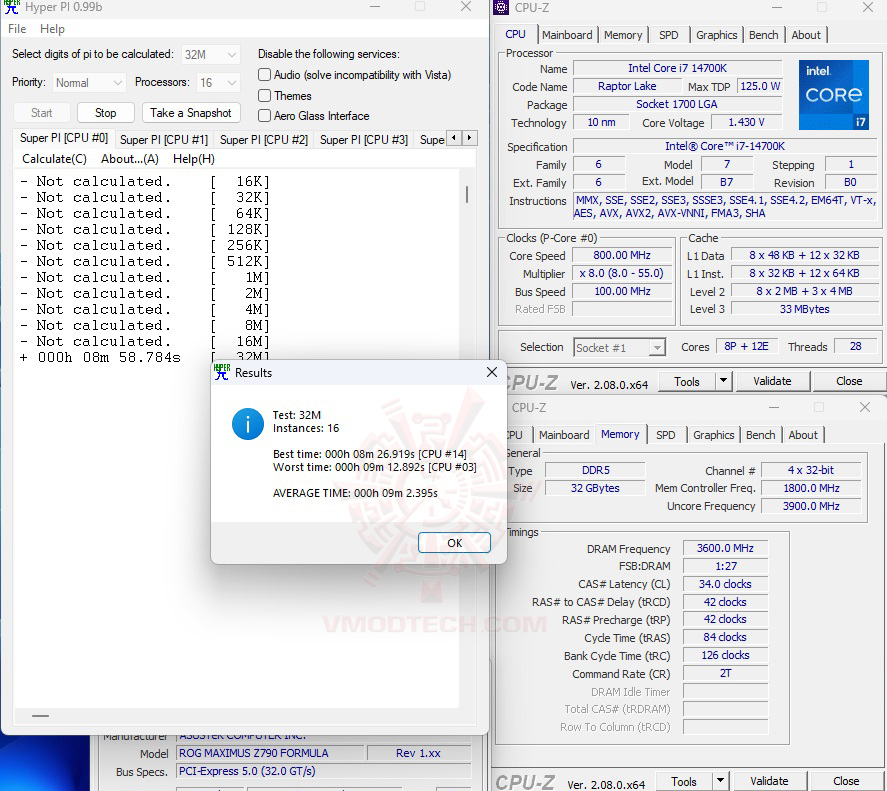Click the DRAM Frequency 3600.0 MHz field

(725, 548)
